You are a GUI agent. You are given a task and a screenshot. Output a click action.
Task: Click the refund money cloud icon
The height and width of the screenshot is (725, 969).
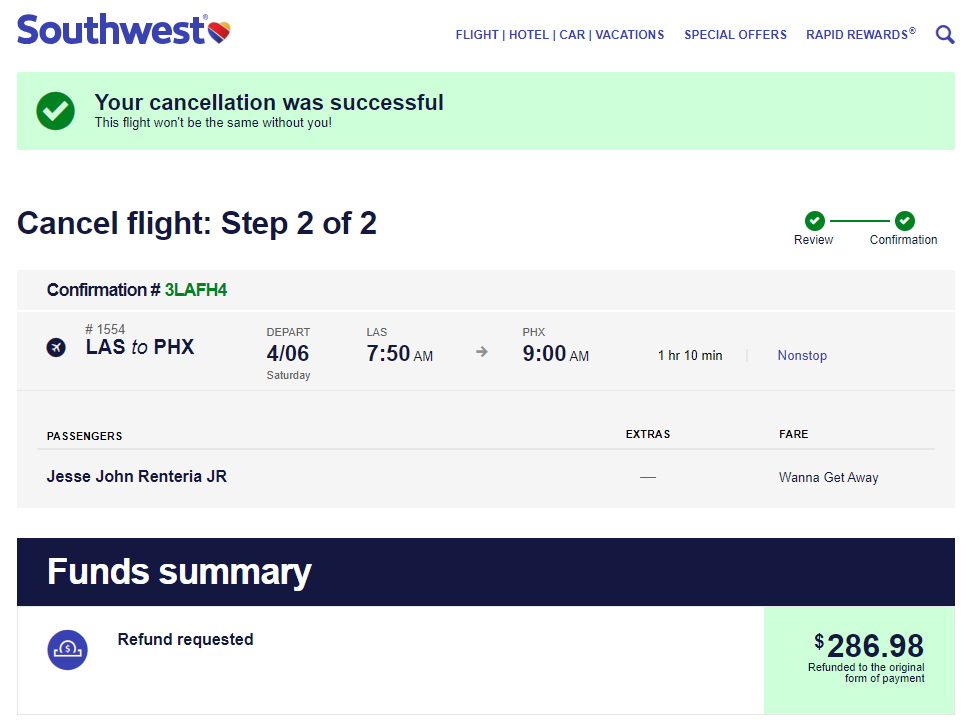coord(67,650)
